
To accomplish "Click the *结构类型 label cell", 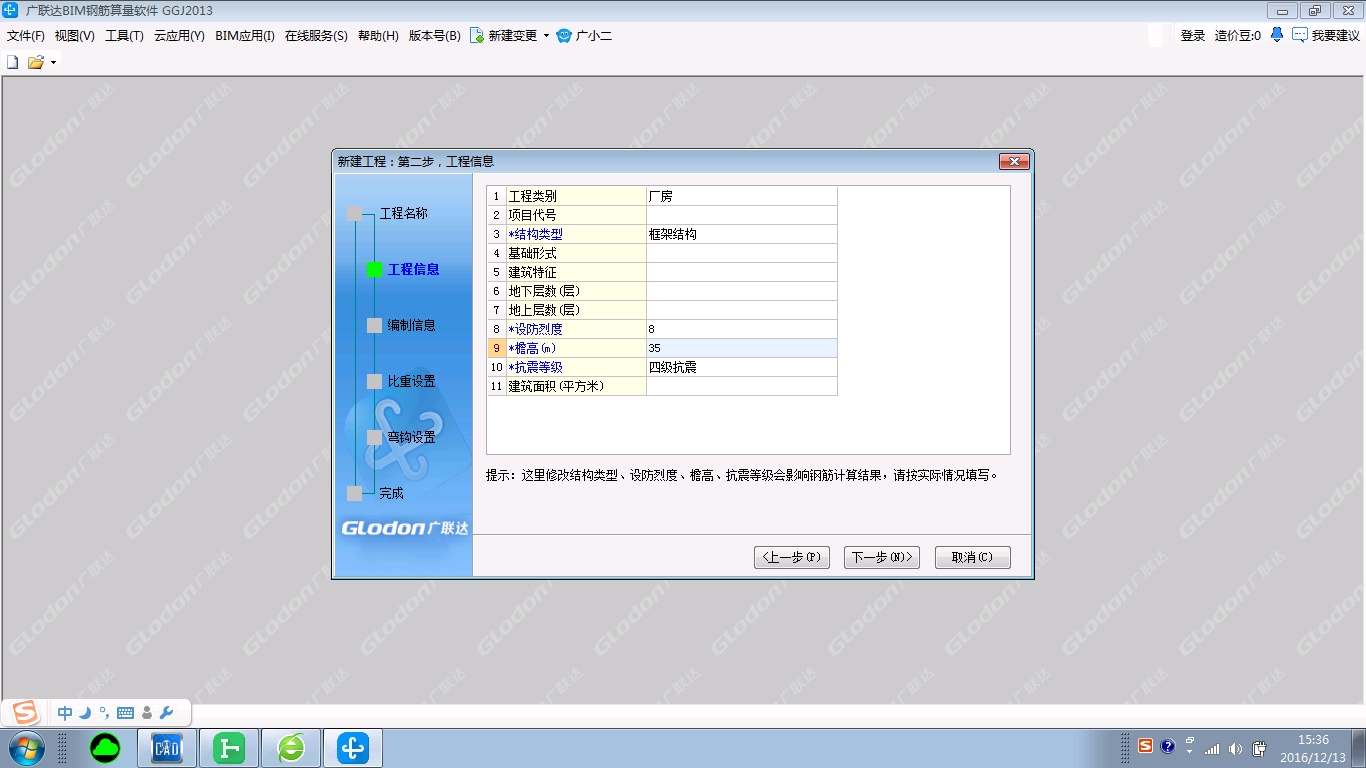I will tap(576, 234).
